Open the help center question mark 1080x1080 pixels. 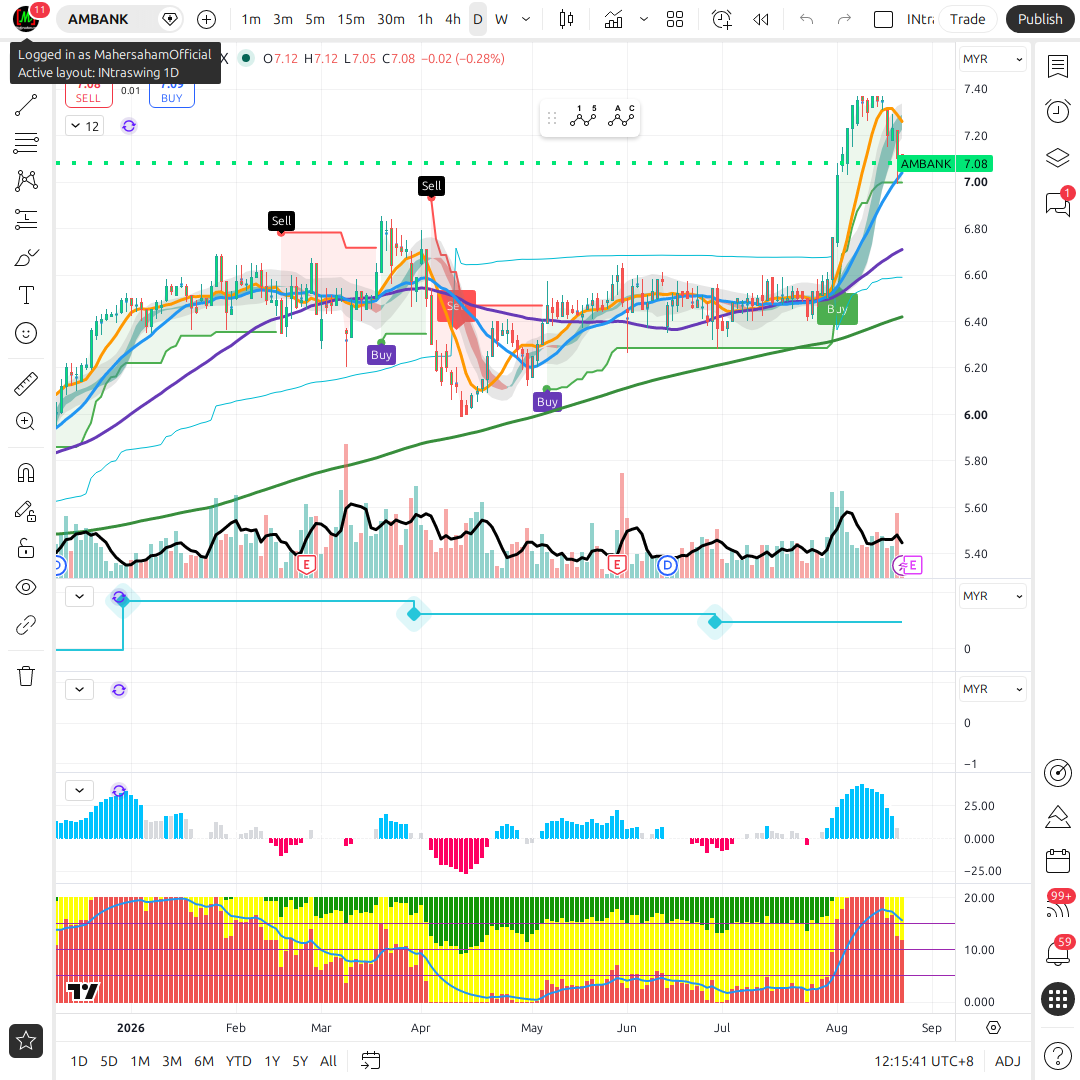[1058, 1056]
